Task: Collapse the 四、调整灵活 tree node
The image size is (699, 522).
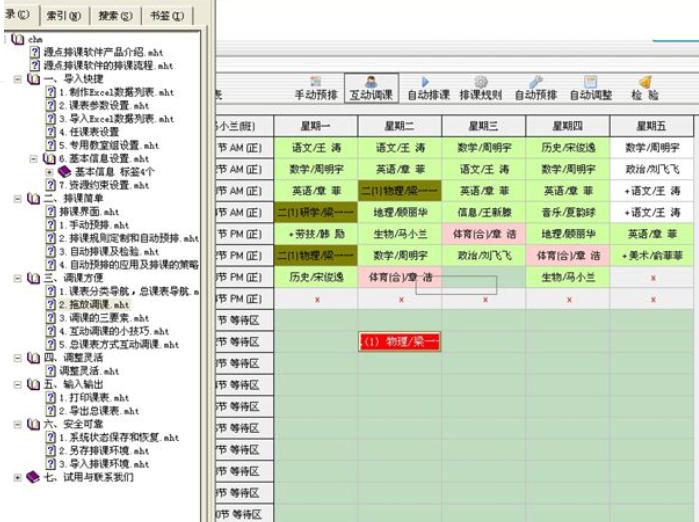Action: point(17,358)
